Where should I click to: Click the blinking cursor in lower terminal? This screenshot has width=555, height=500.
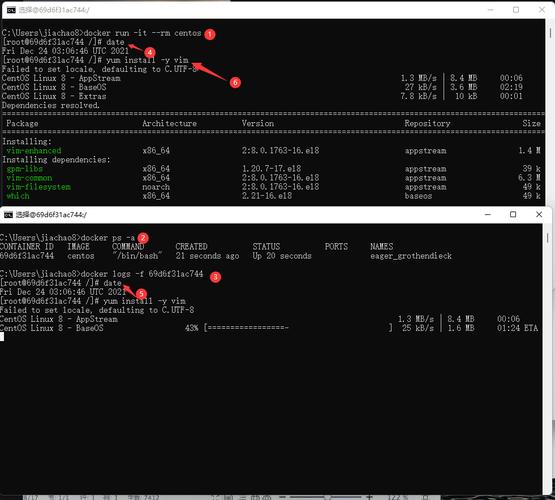[x=2, y=337]
